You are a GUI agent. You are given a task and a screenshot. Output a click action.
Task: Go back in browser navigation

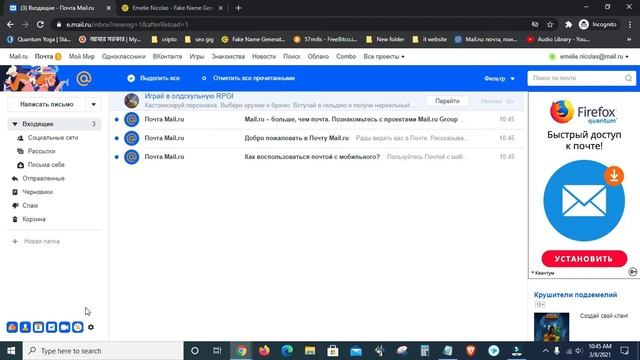[x=10, y=24]
